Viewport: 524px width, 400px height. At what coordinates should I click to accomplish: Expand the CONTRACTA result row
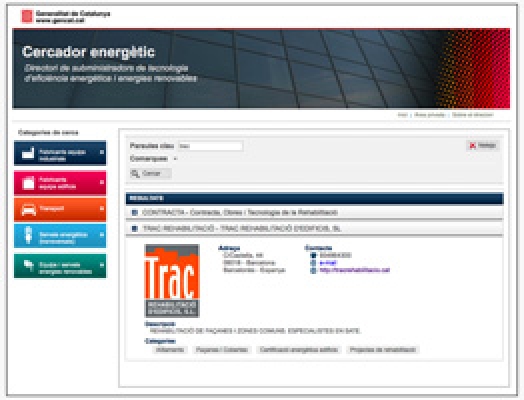click(314, 213)
